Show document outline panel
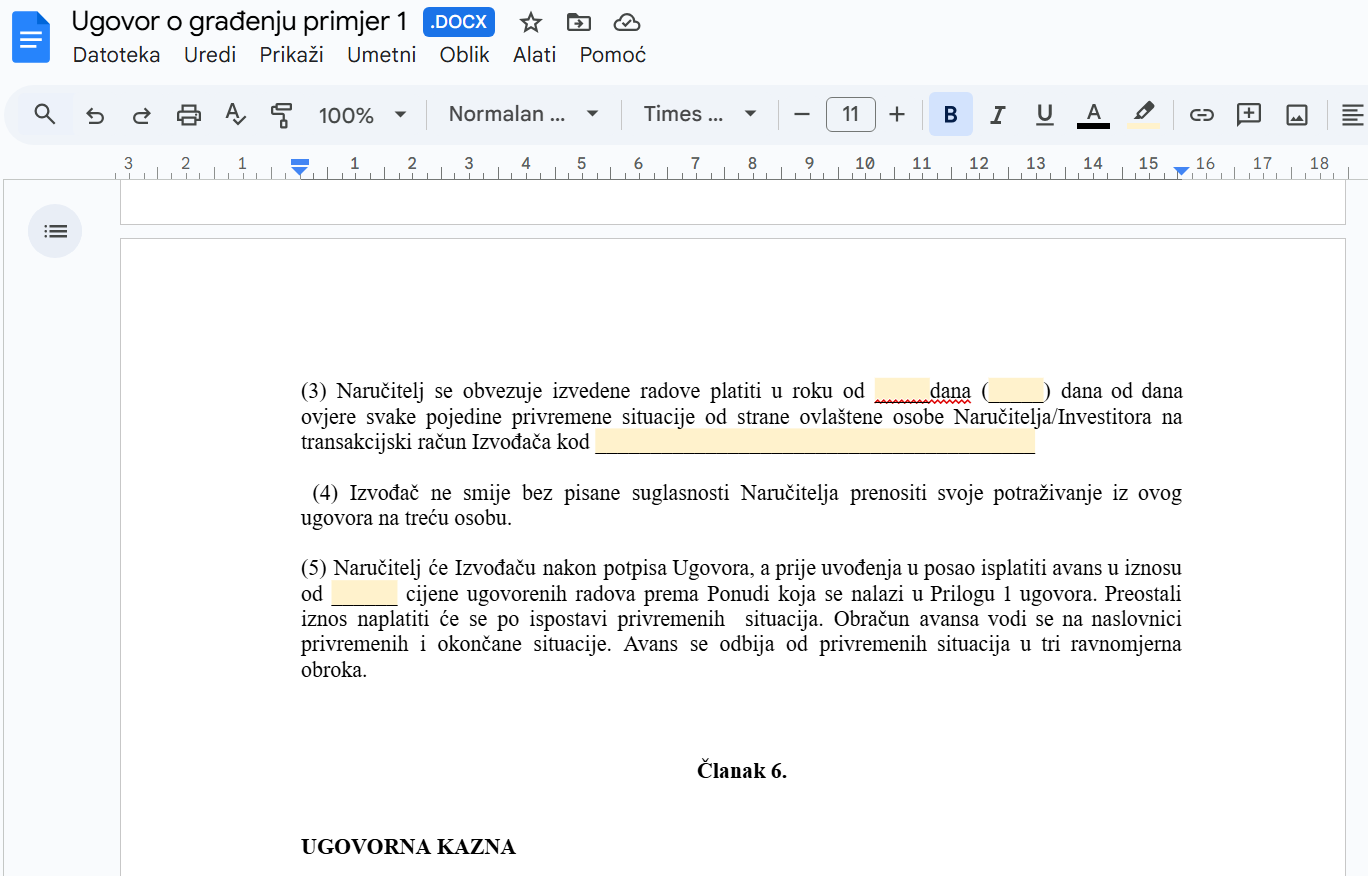Viewport: 1368px width, 876px height. tap(55, 231)
